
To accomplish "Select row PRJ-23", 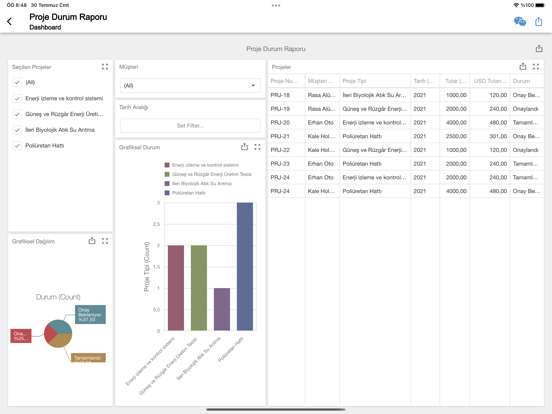I will tap(406, 164).
